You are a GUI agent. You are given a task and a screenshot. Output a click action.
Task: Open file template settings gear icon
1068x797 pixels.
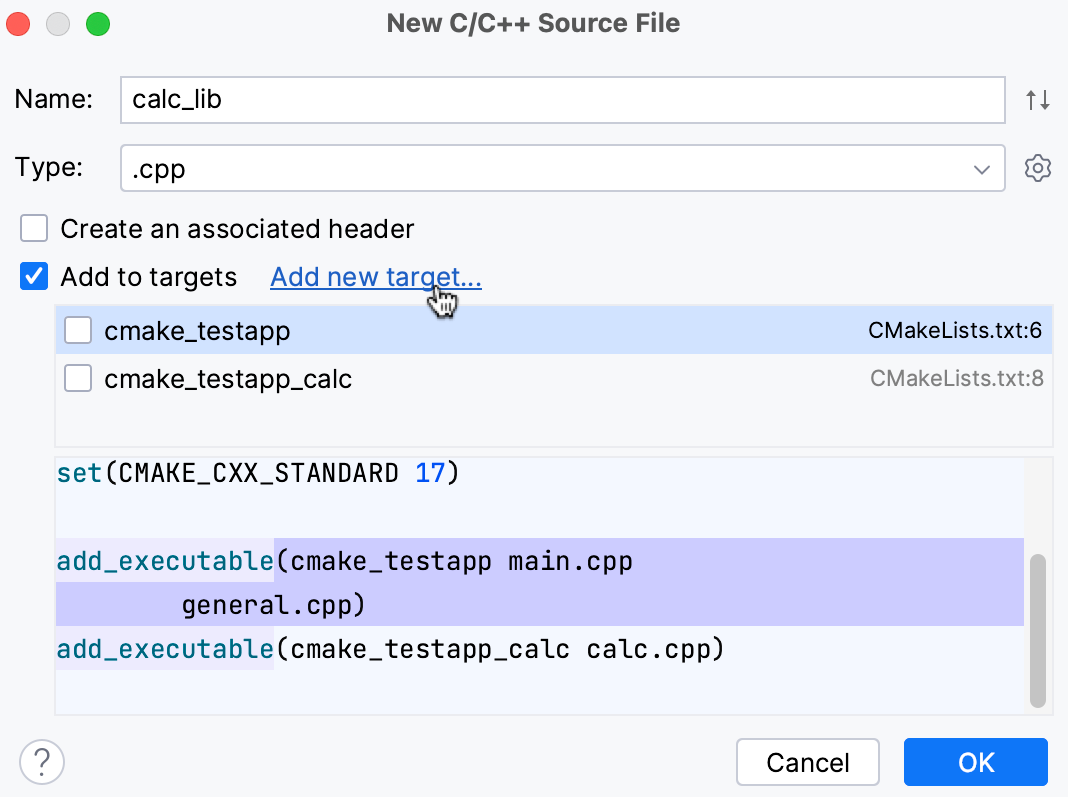tap(1038, 168)
